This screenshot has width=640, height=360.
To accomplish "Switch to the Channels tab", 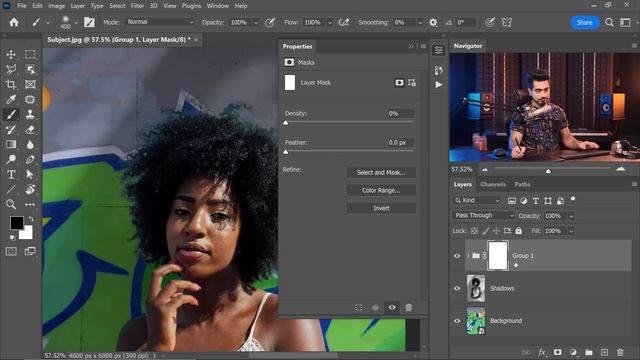I will (493, 184).
